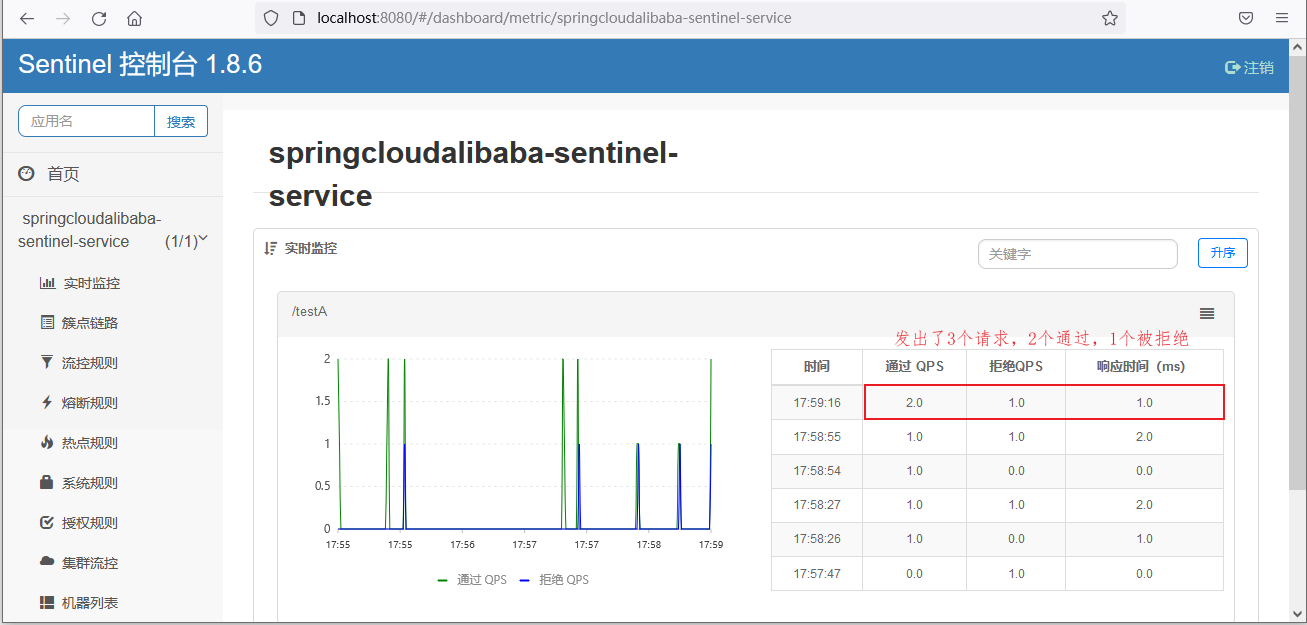Open 机器列表 in the sidebar

pyautogui.click(x=90, y=603)
